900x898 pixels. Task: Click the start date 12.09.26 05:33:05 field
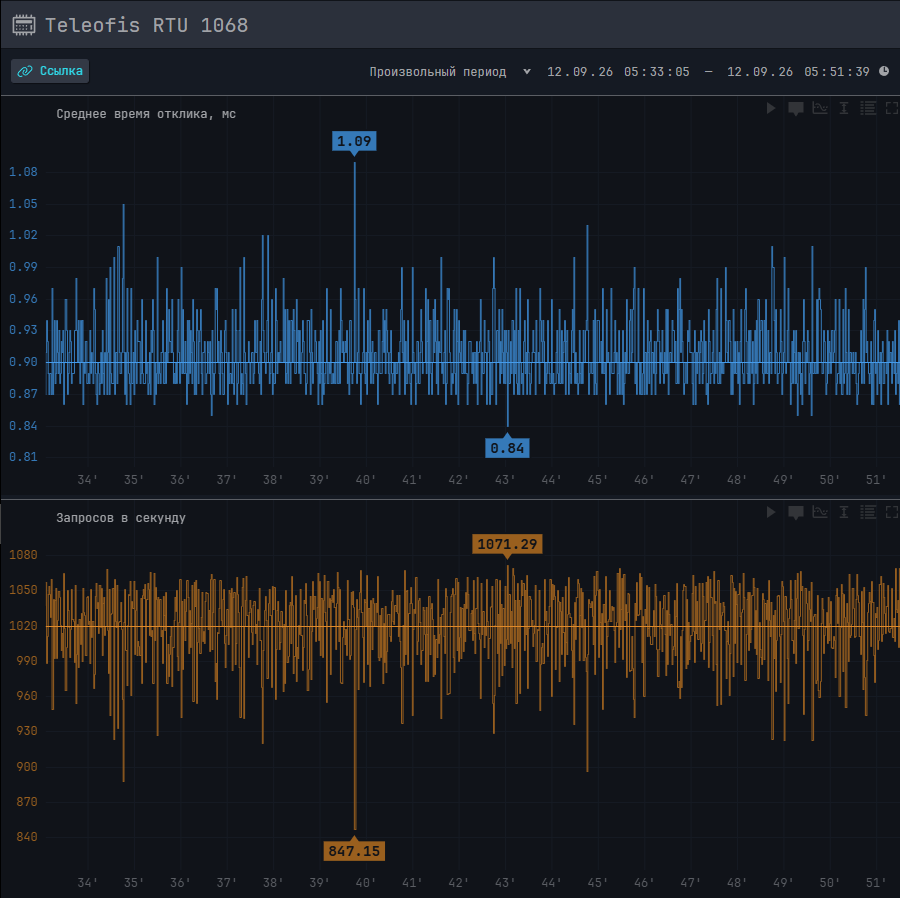point(618,72)
